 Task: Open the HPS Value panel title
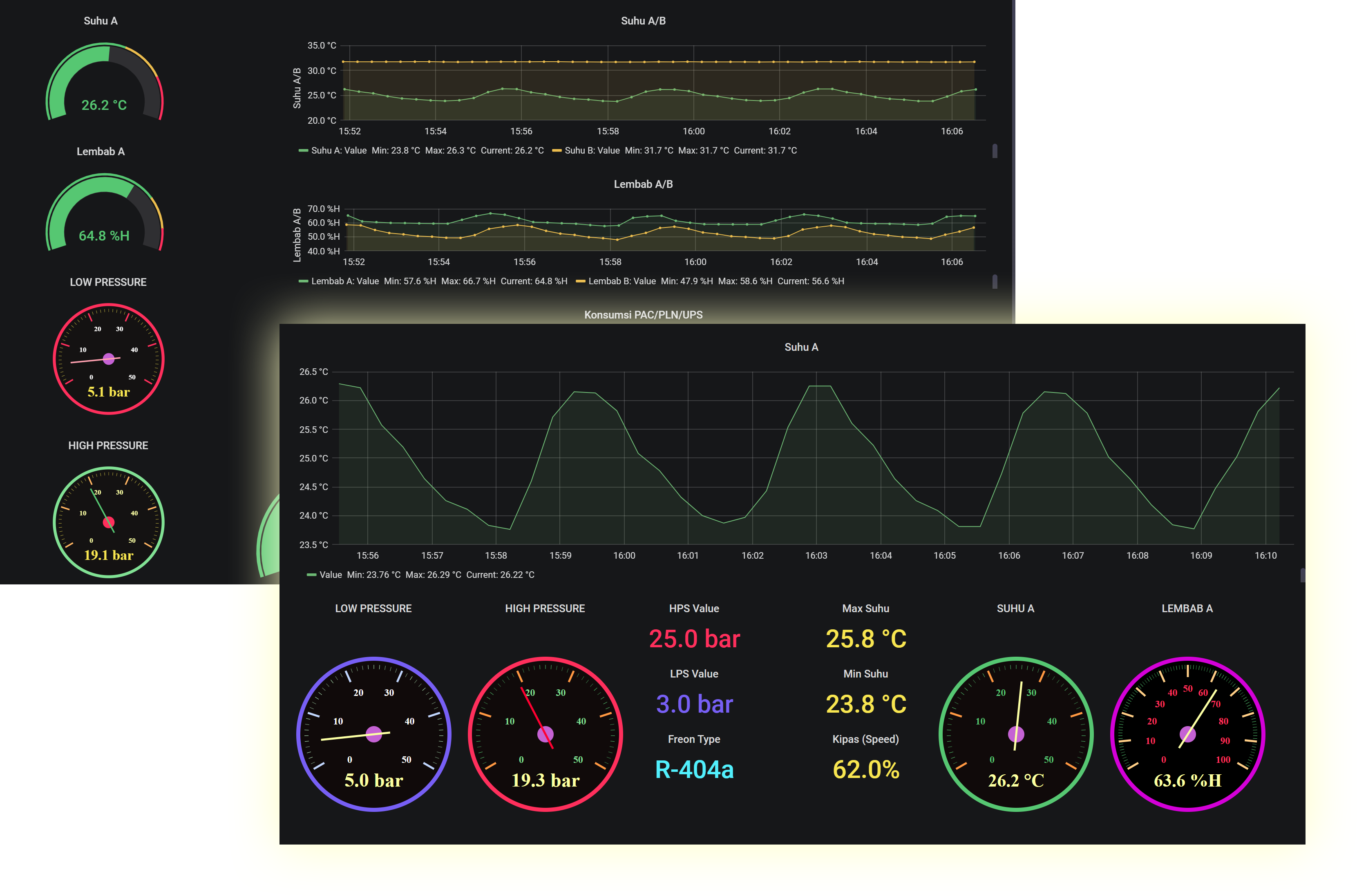click(x=694, y=608)
